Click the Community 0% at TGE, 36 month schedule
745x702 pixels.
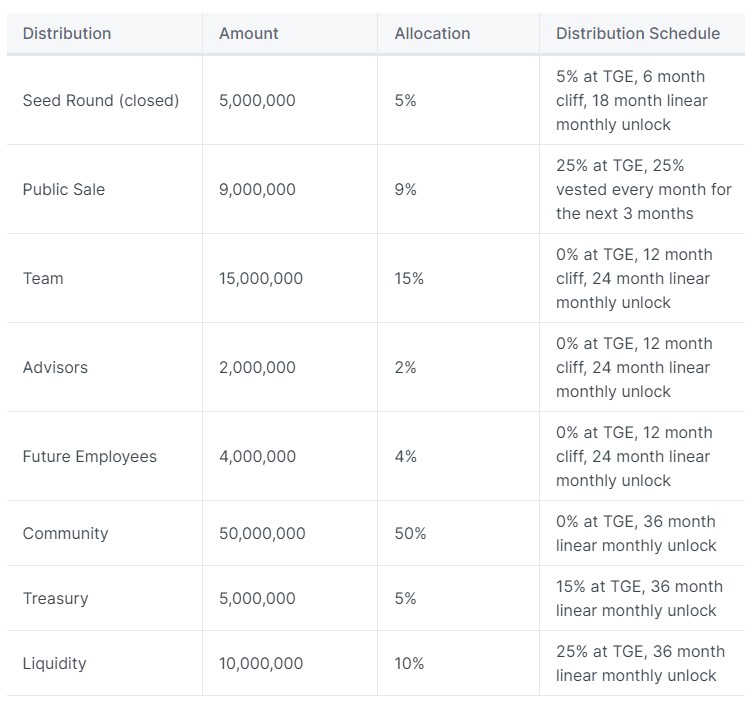coord(636,533)
